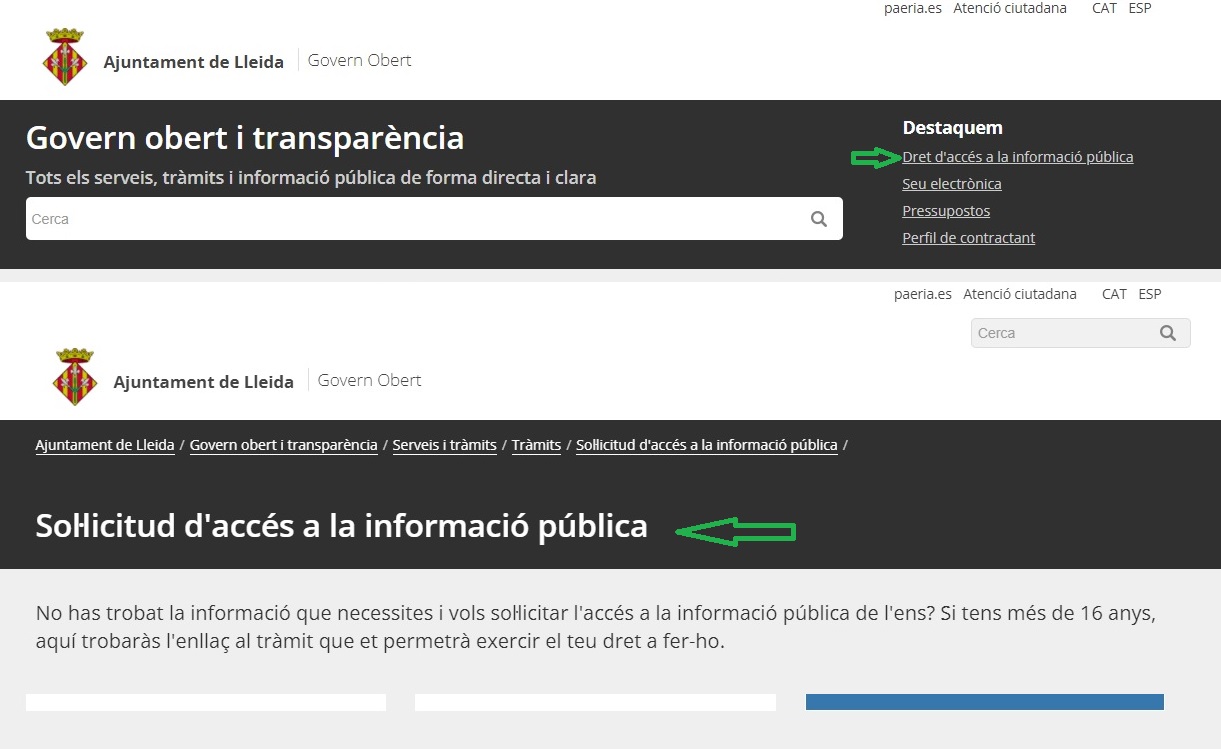Click the Sol·licitud d'accés a la informació pública breadcrumb
Screen dimensions: 1221x749
(706, 445)
